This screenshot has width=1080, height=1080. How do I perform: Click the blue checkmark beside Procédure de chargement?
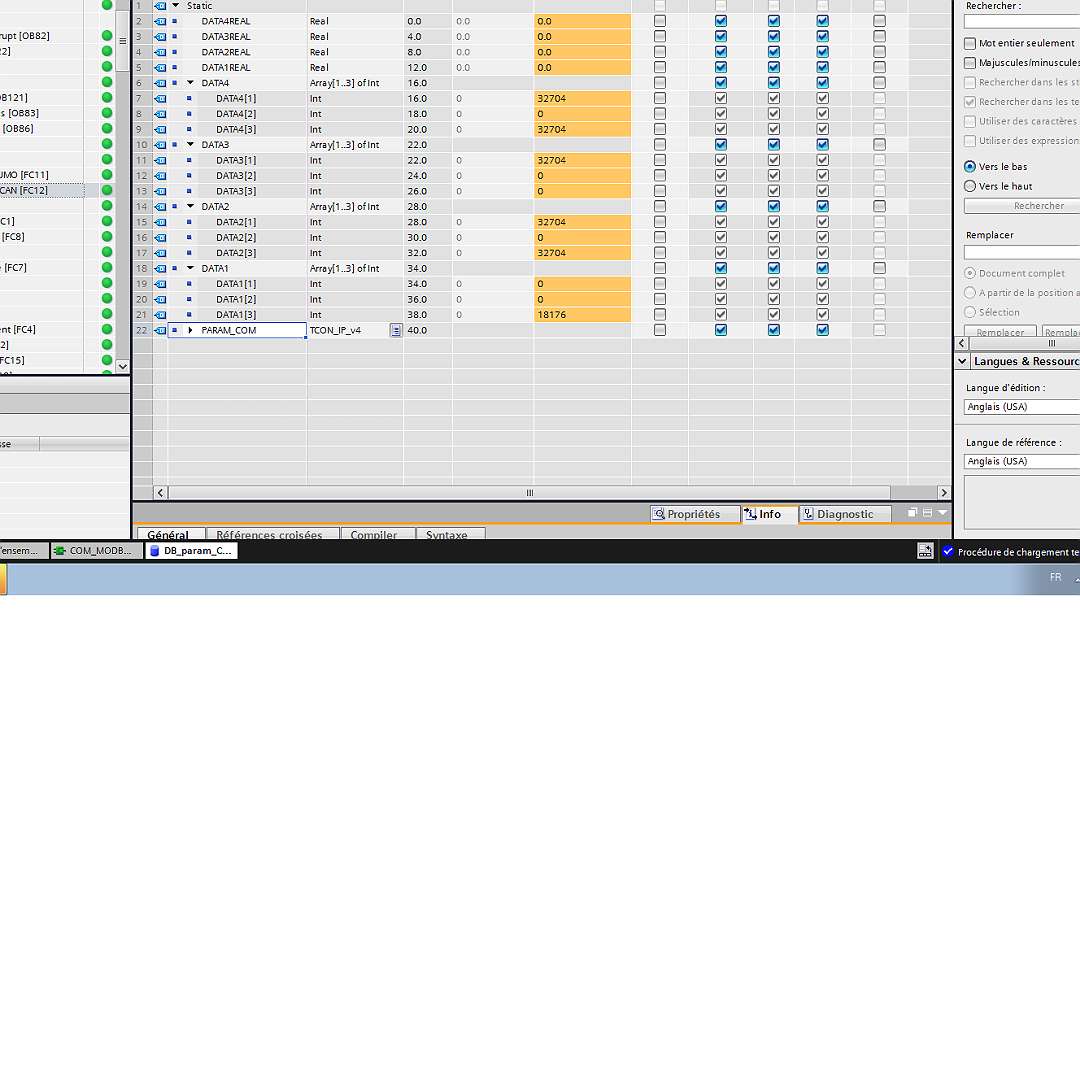(948, 551)
